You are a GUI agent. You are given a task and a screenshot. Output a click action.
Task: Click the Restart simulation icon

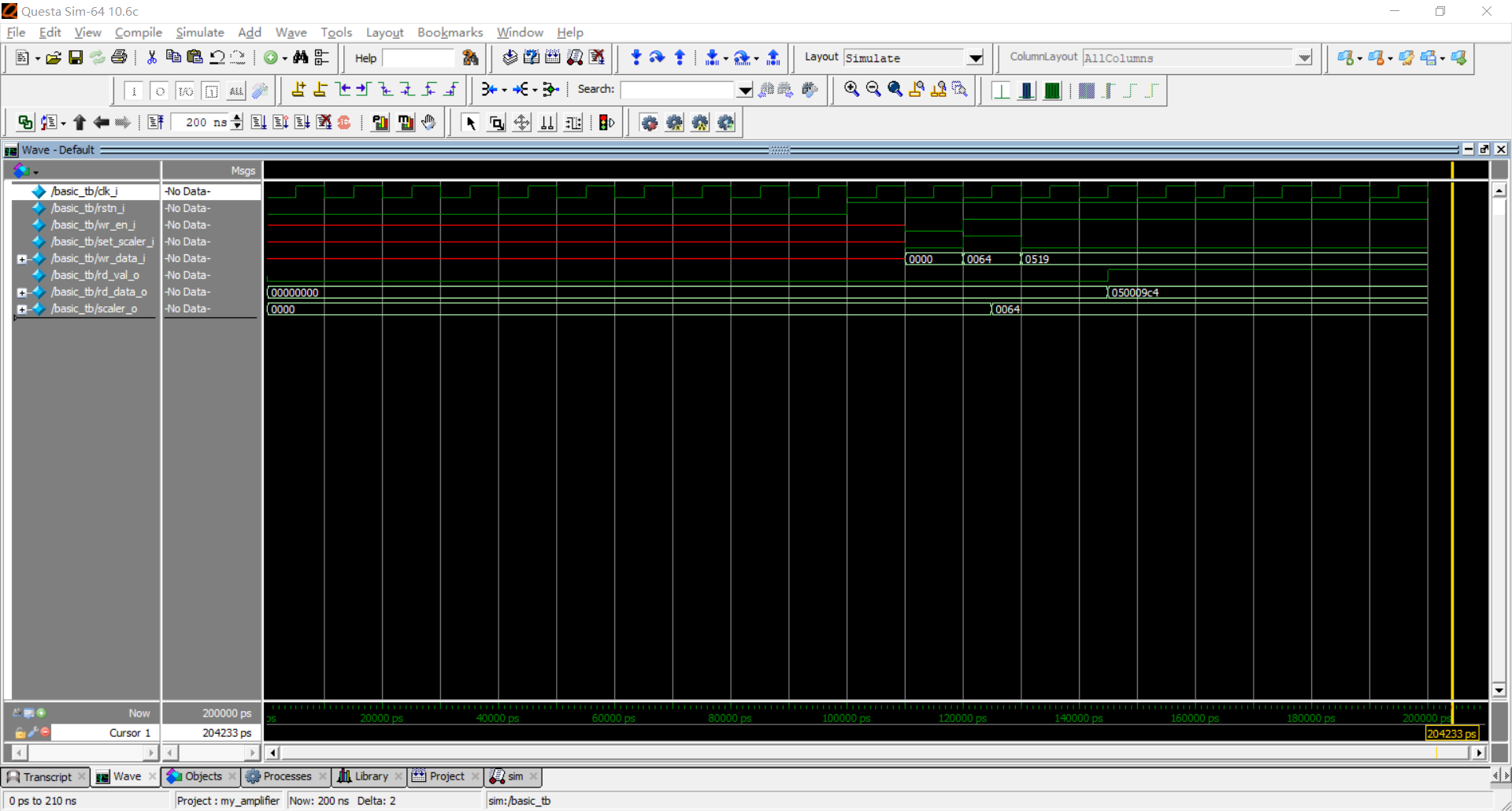pos(155,122)
